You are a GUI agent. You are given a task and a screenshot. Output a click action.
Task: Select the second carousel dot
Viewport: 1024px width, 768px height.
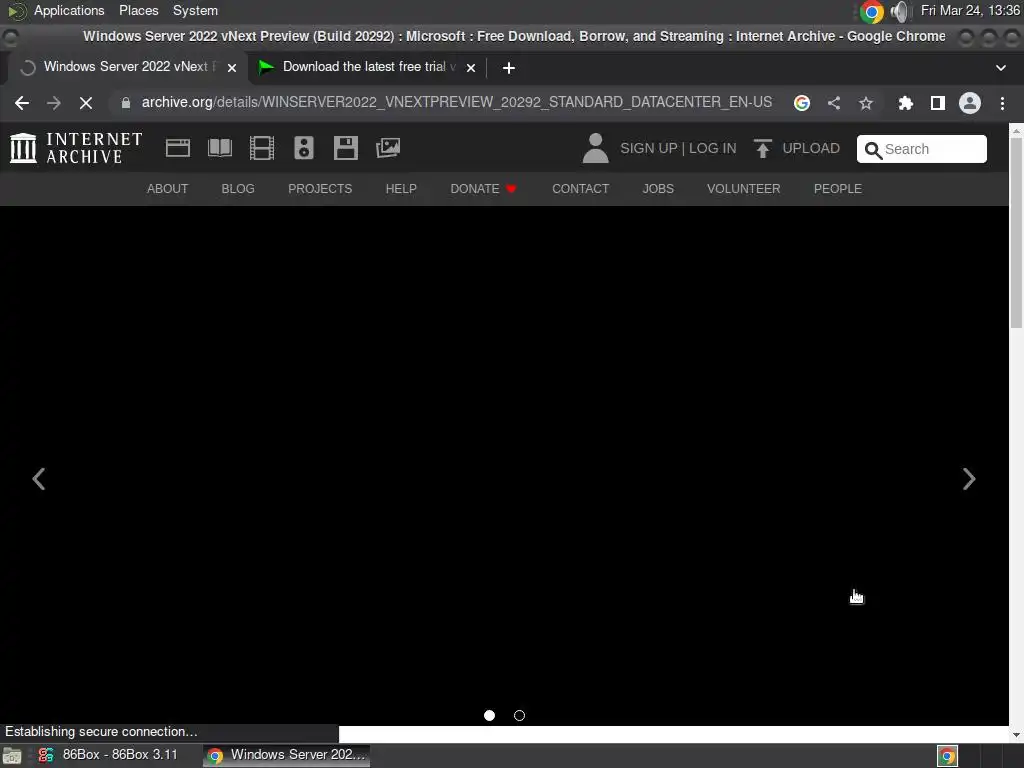click(x=519, y=716)
